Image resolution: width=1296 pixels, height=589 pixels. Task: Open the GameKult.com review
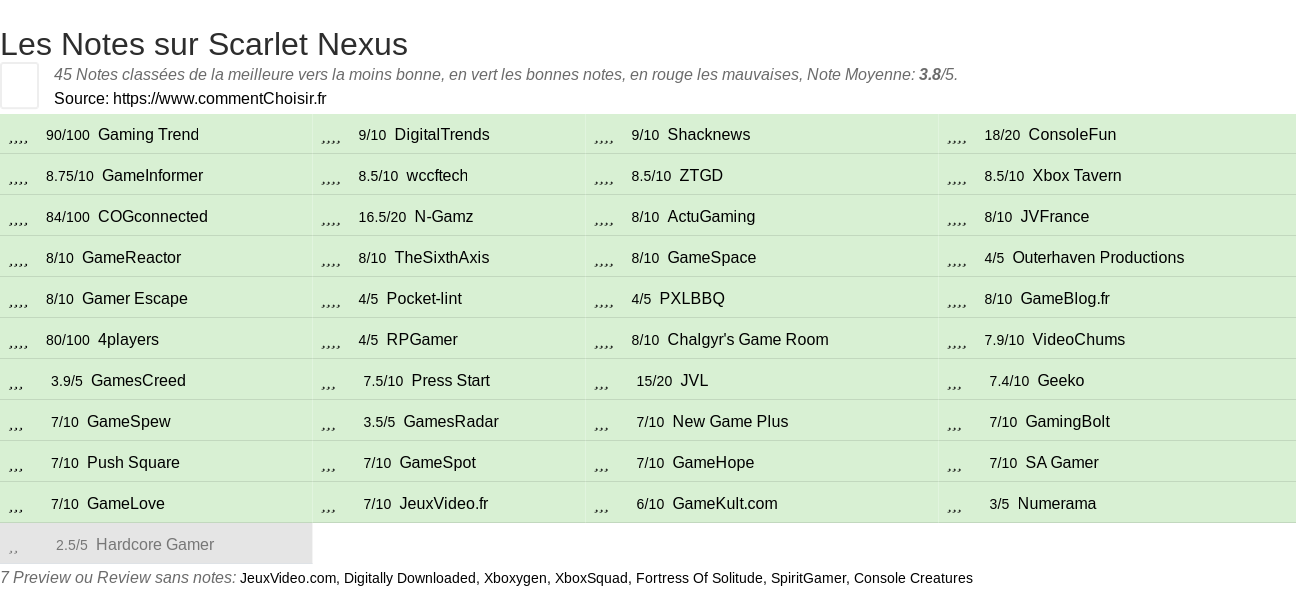725,504
